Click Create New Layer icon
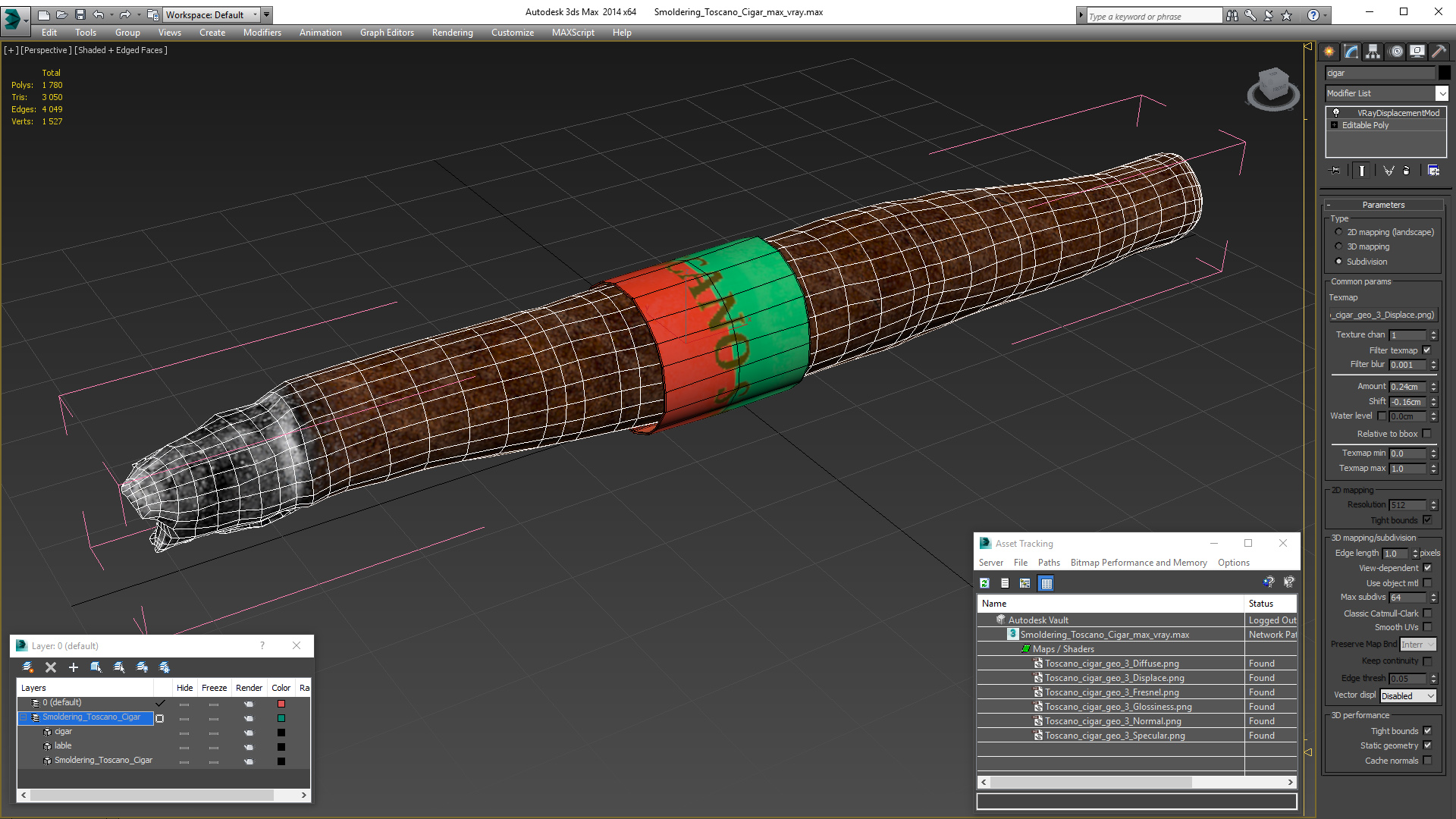The height and width of the screenshot is (819, 1456). click(x=28, y=667)
